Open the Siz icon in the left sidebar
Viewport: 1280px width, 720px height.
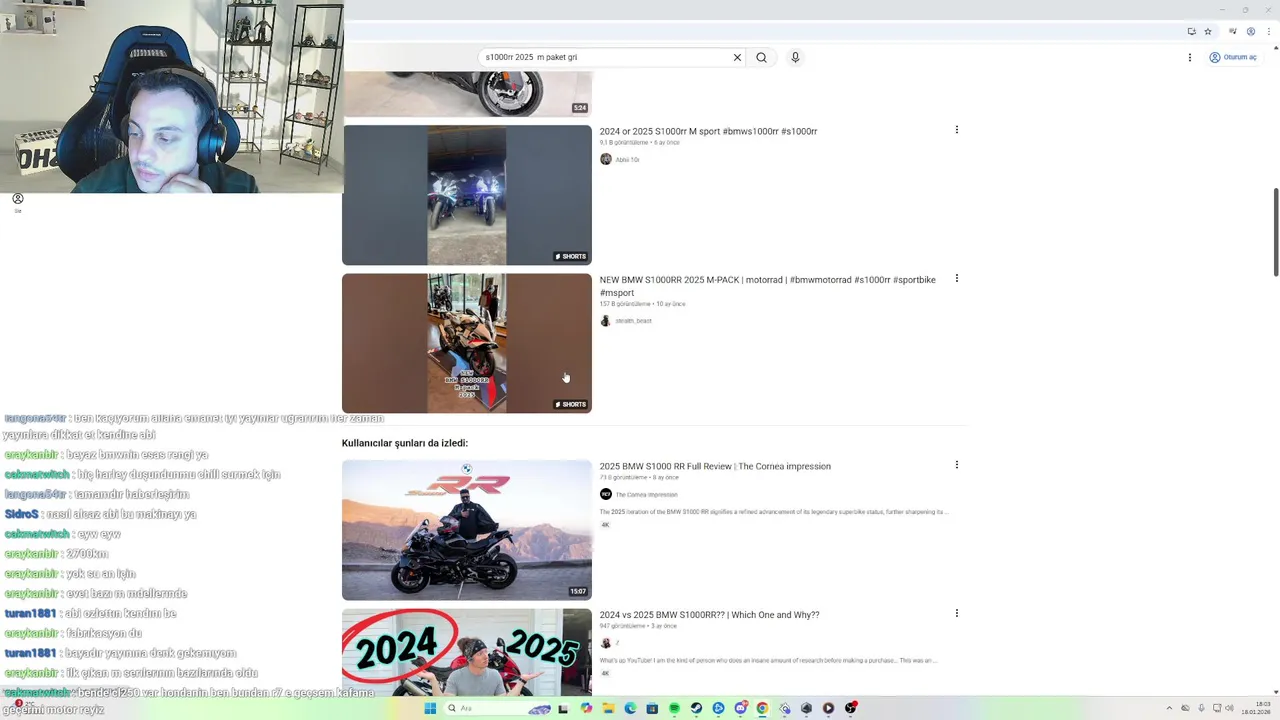18,202
